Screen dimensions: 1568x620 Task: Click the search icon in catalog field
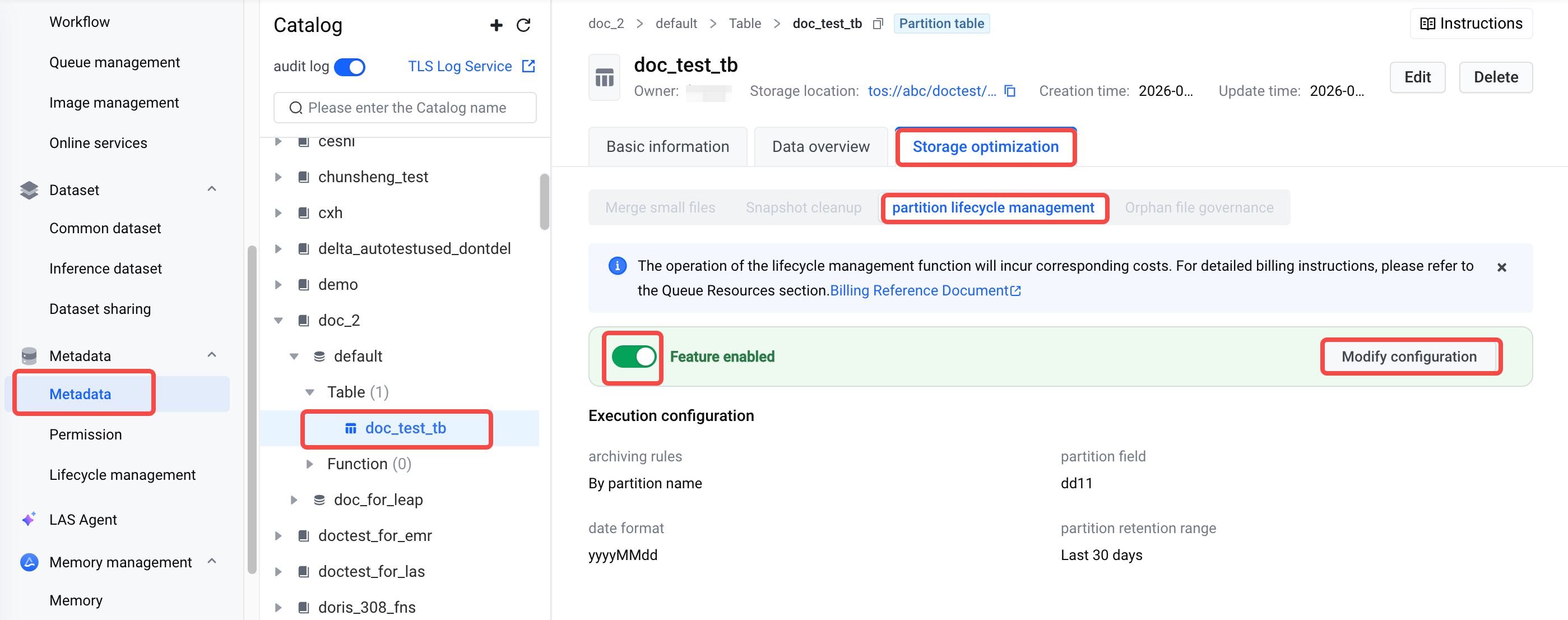pos(296,108)
